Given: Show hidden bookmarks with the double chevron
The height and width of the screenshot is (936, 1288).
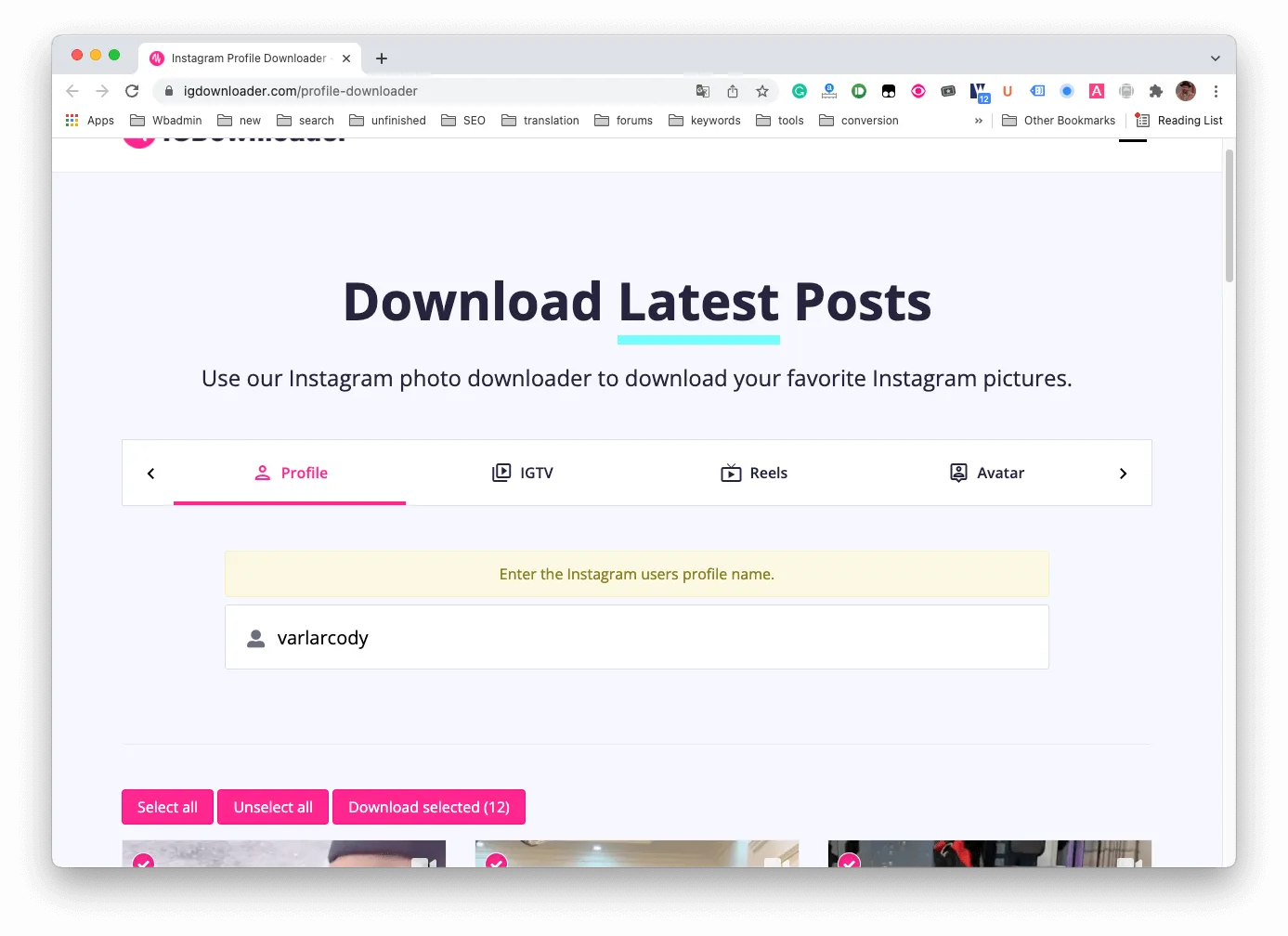Looking at the screenshot, I should (x=979, y=121).
